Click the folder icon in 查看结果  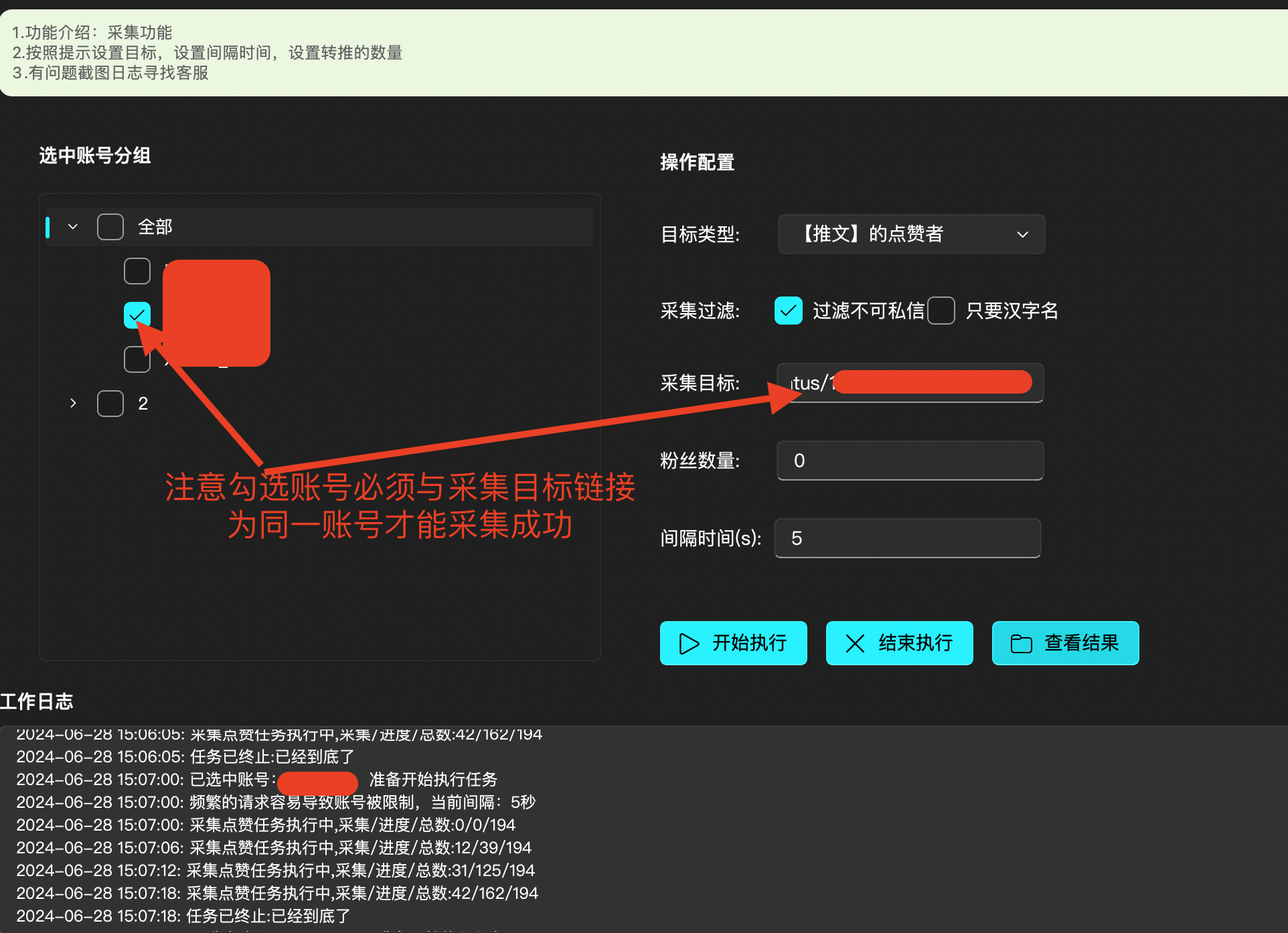coord(1021,643)
